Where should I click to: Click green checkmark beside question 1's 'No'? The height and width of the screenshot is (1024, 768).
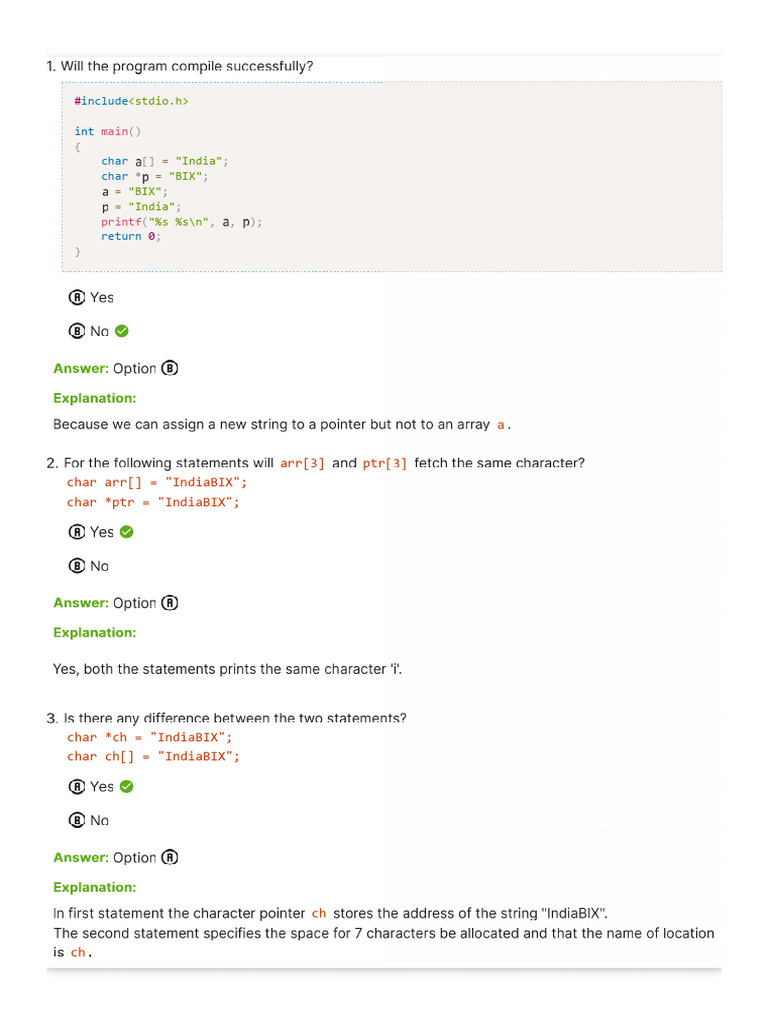tap(122, 331)
